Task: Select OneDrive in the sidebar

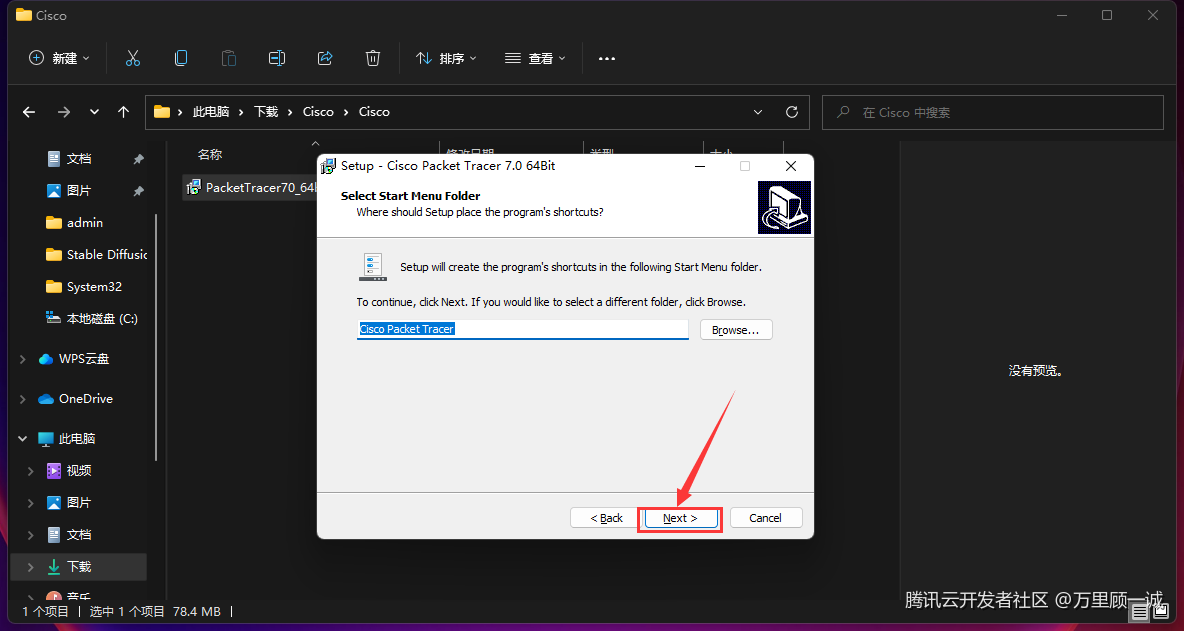Action: [x=85, y=399]
